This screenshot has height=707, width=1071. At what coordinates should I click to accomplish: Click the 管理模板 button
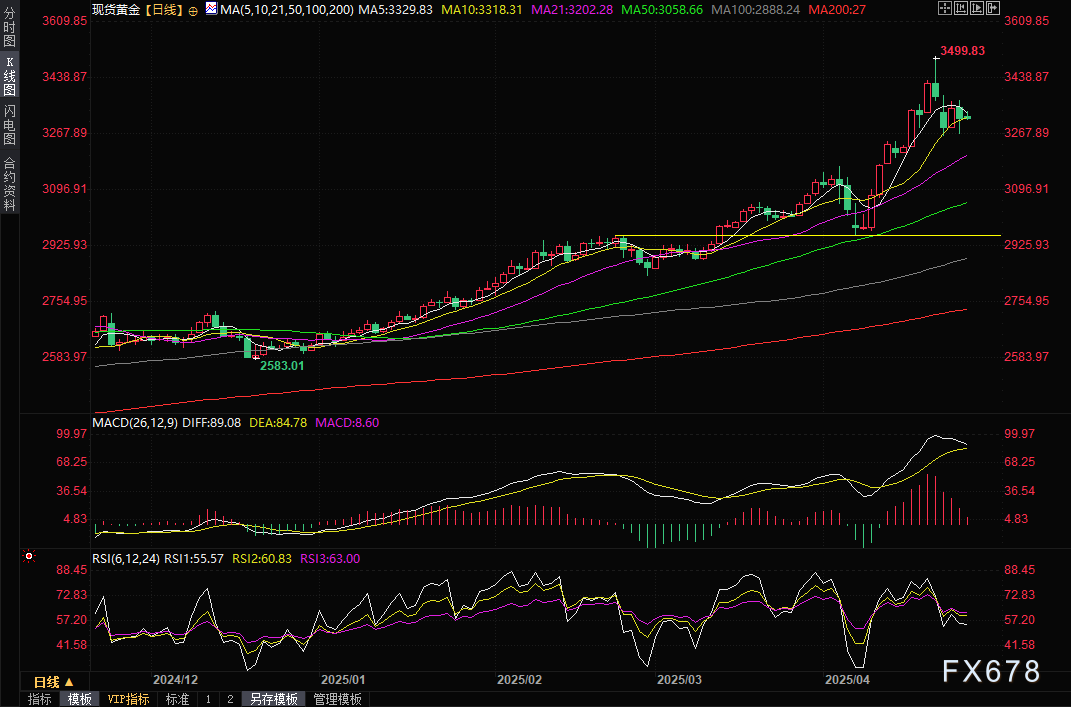click(x=337, y=699)
